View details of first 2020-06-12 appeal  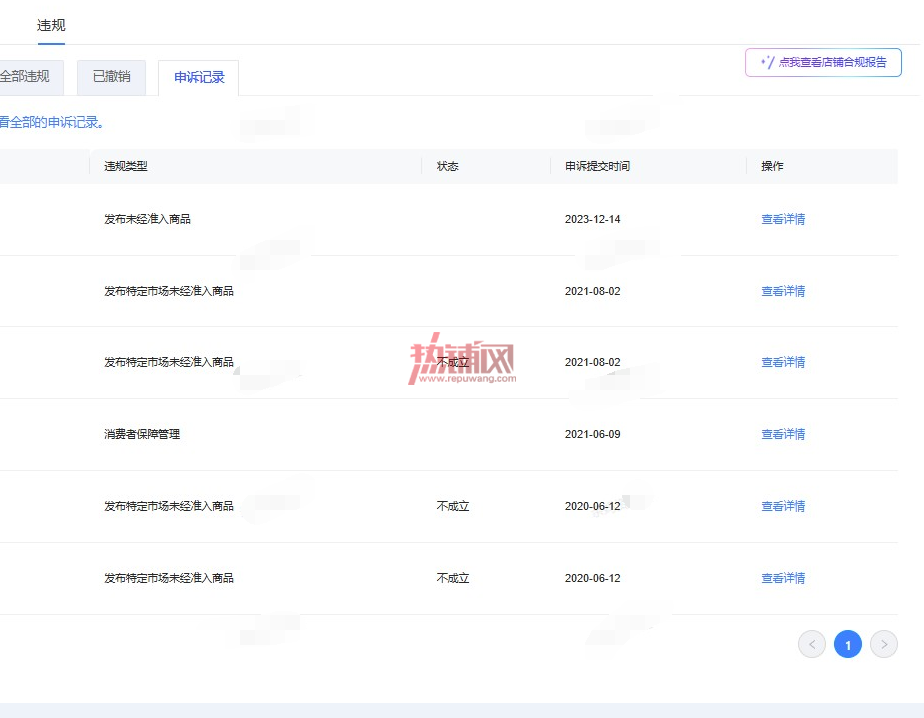(783, 506)
